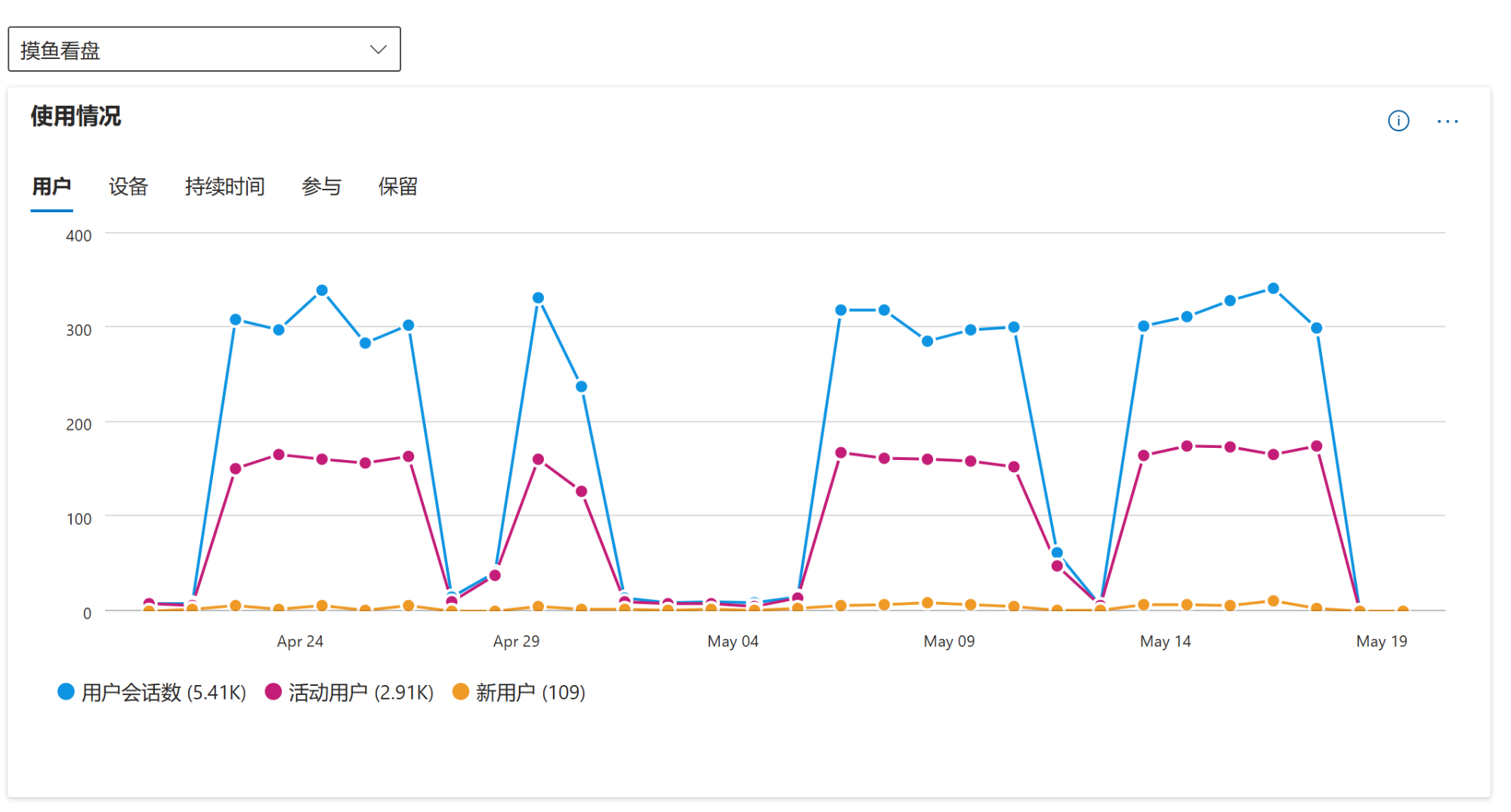Toggle the 活动用户 legend magenta dot
1511x812 pixels.
click(273, 691)
